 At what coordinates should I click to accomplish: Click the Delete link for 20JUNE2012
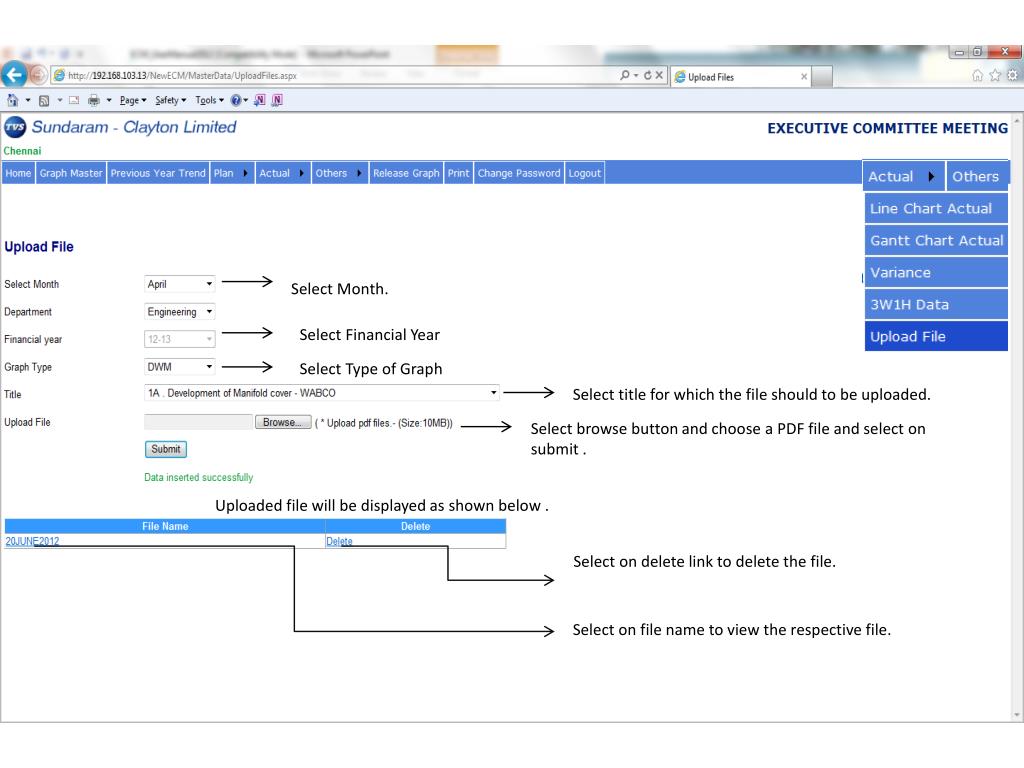(339, 541)
